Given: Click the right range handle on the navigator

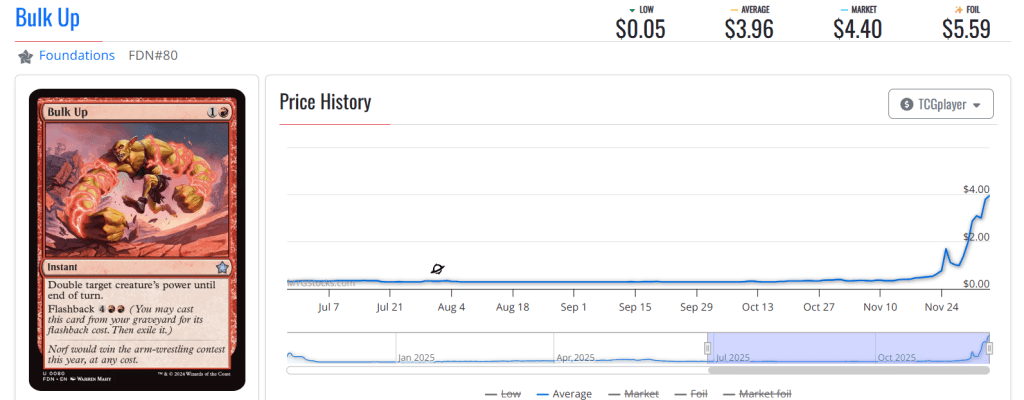Looking at the screenshot, I should tap(989, 348).
